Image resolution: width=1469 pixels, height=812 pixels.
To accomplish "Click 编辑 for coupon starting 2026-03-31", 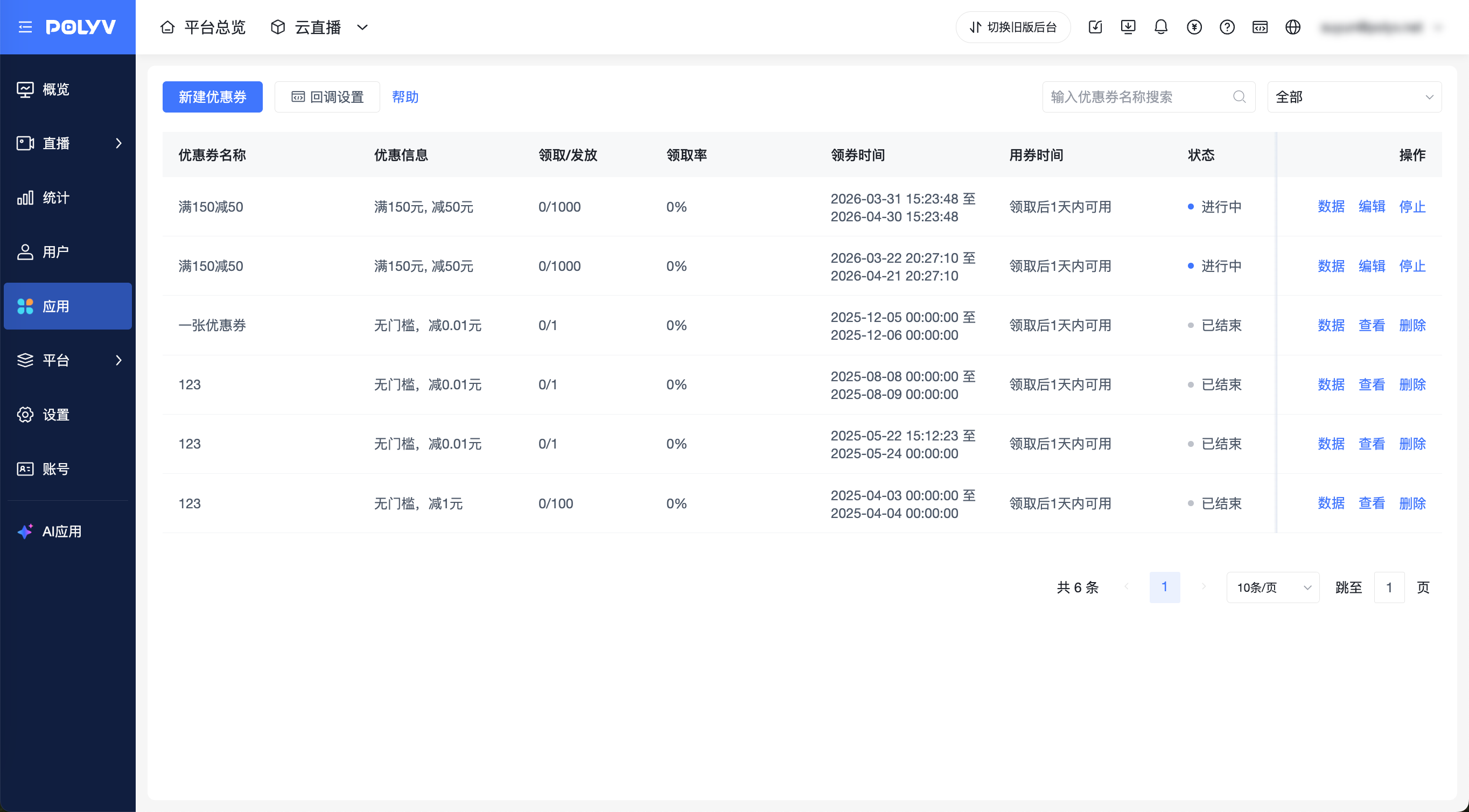I will (x=1372, y=206).
